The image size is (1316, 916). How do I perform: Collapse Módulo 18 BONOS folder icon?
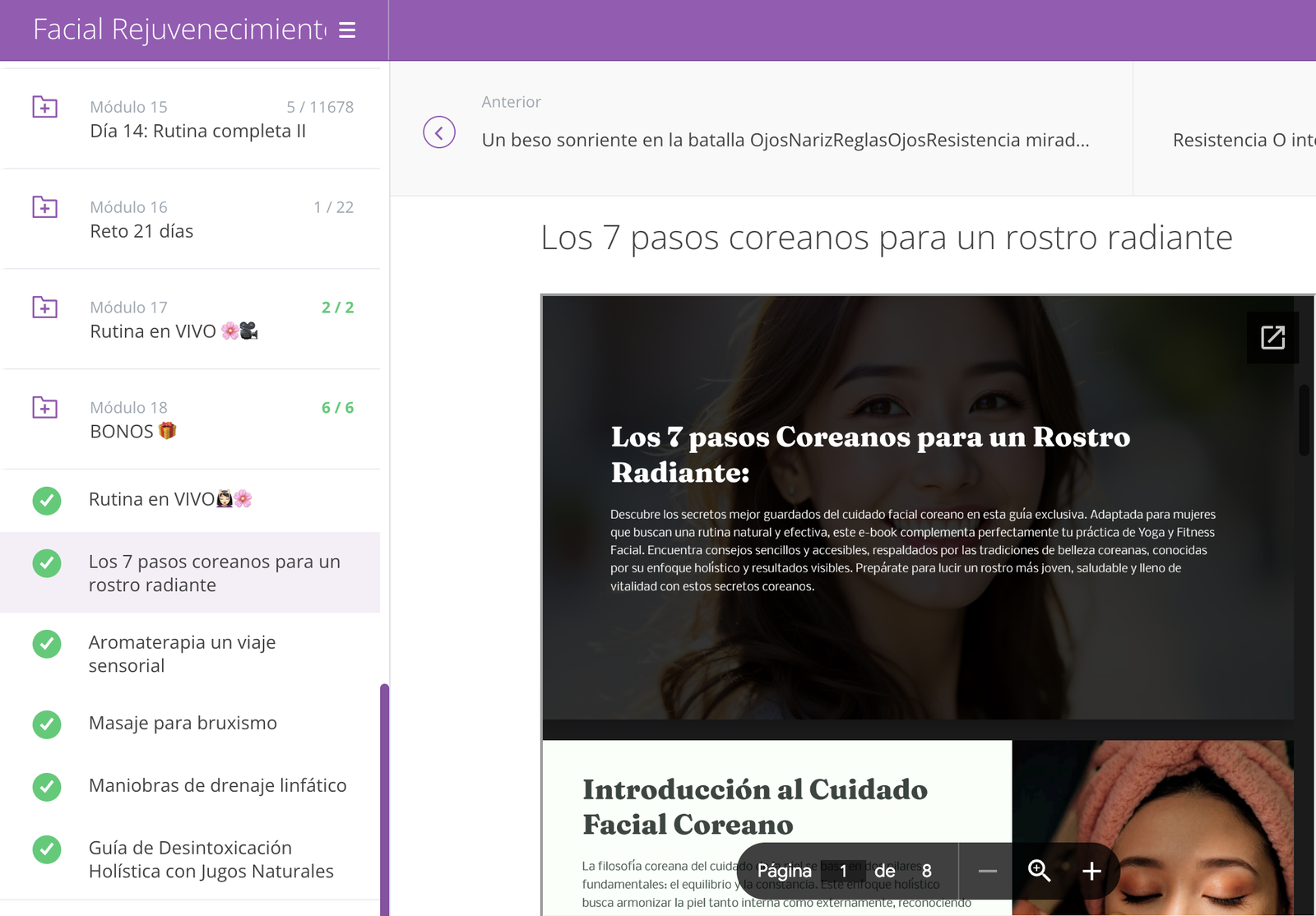(45, 408)
